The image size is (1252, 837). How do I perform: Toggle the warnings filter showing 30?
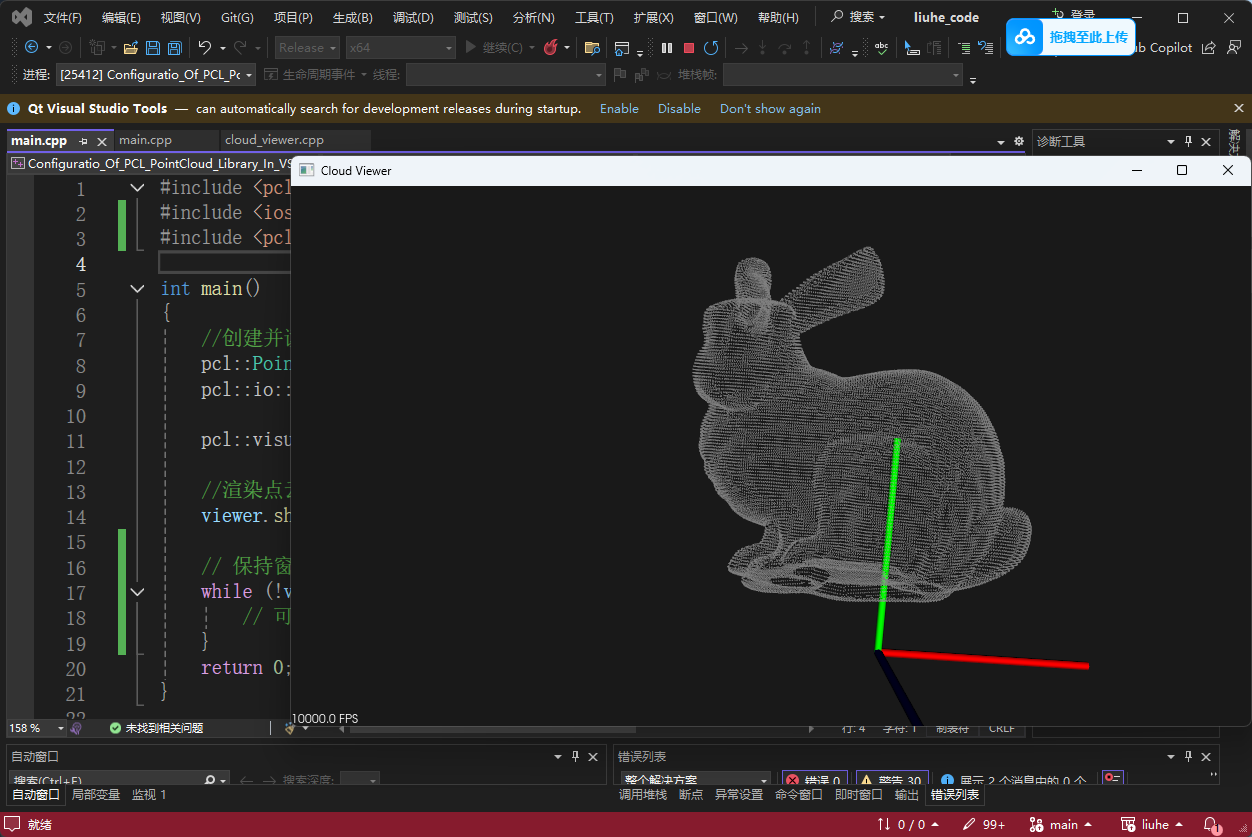coord(890,781)
